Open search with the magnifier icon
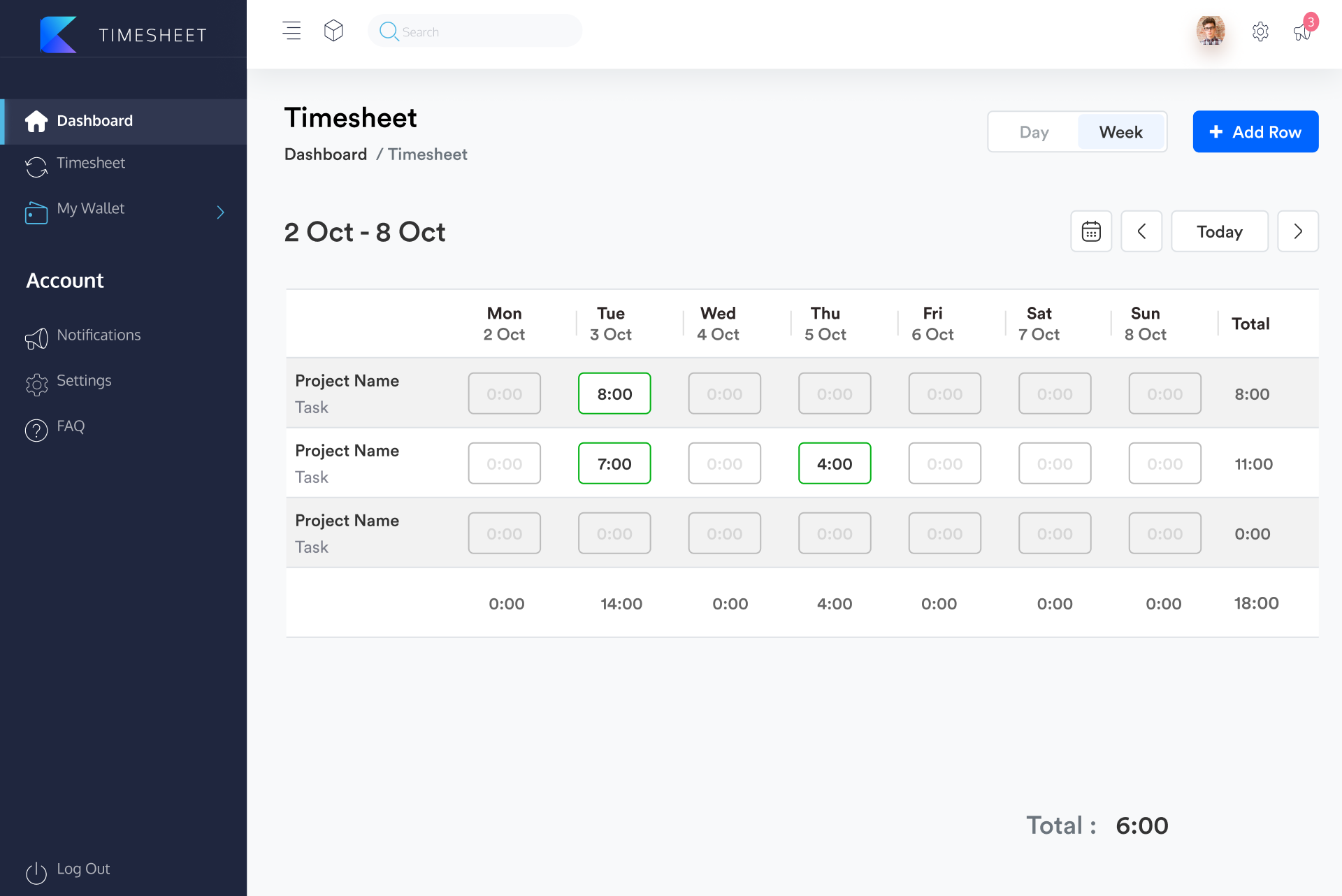This screenshot has height=896, width=1342. (389, 31)
